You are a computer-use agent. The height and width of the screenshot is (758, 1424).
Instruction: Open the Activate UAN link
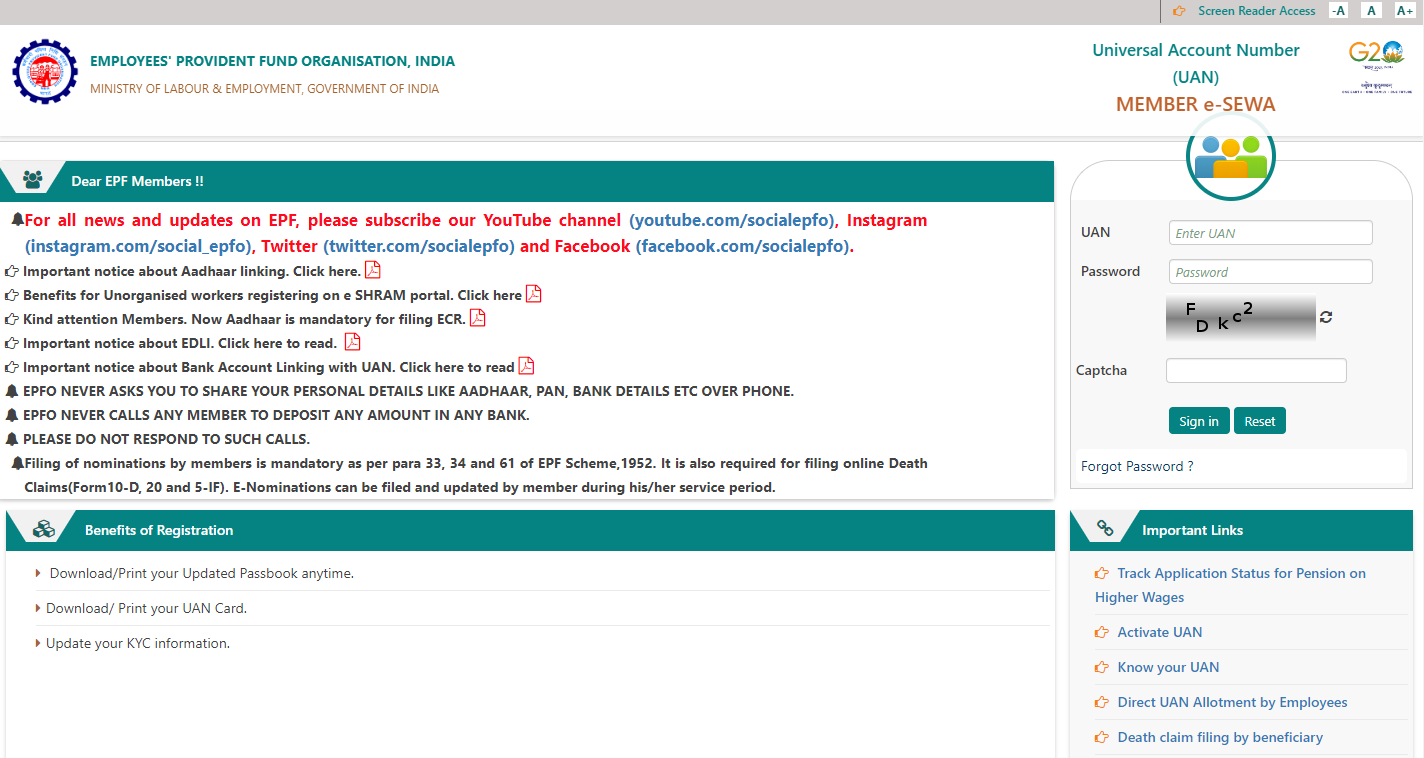point(1159,632)
